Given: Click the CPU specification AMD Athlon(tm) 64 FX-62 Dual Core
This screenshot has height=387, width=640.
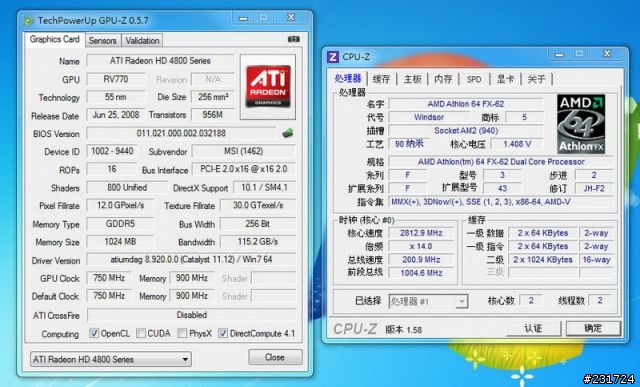Looking at the screenshot, I should (x=501, y=162).
